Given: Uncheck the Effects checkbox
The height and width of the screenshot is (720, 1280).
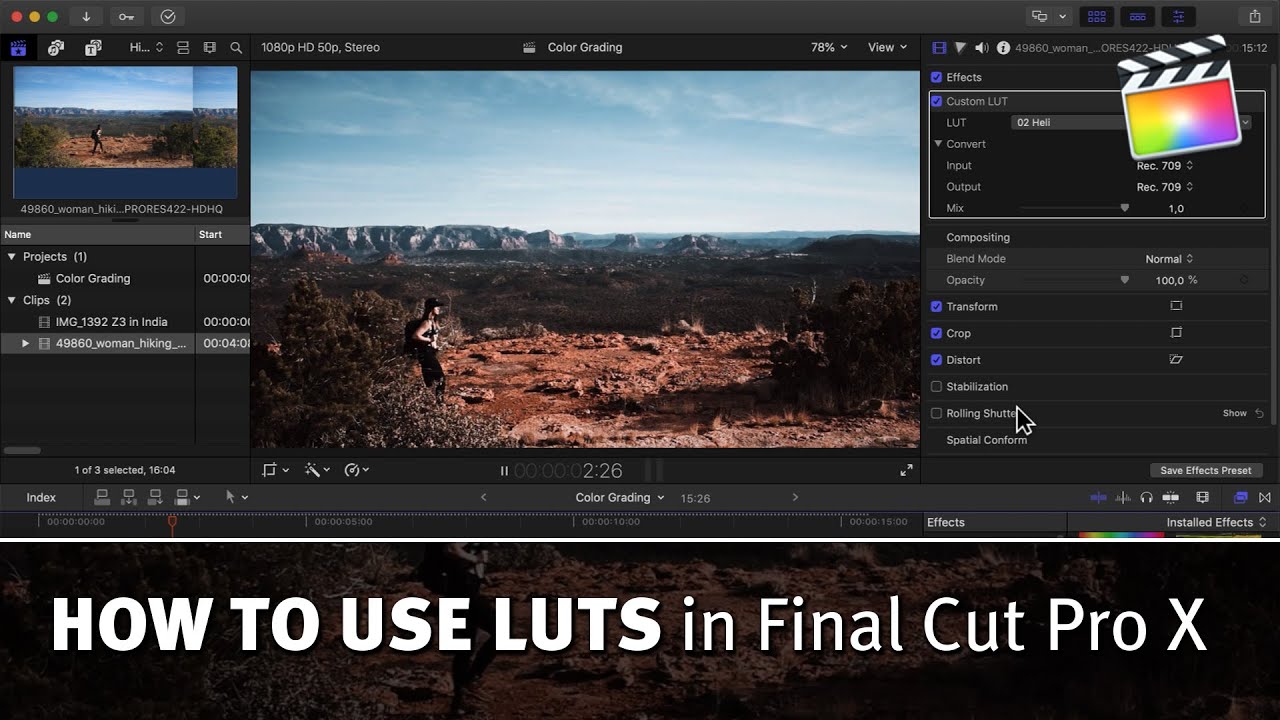Looking at the screenshot, I should click(x=937, y=77).
